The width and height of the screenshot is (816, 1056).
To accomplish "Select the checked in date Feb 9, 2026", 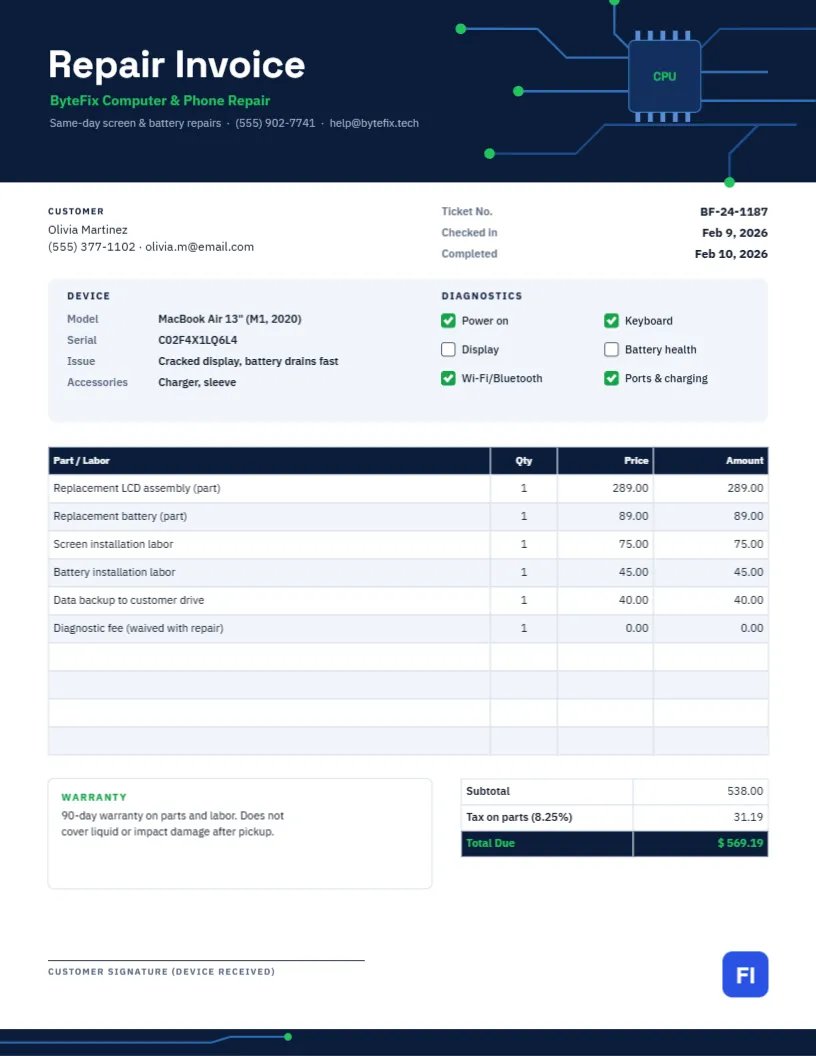I will [735, 232].
